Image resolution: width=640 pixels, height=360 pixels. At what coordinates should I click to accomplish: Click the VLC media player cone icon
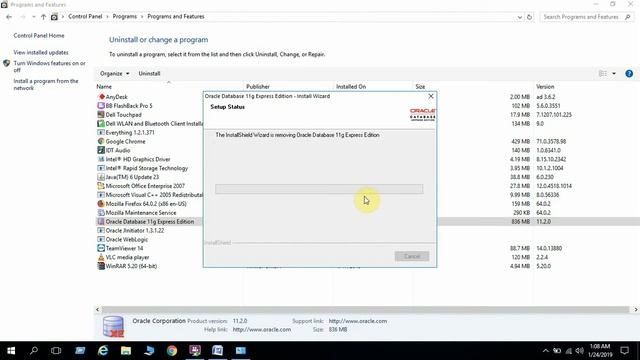(101, 257)
